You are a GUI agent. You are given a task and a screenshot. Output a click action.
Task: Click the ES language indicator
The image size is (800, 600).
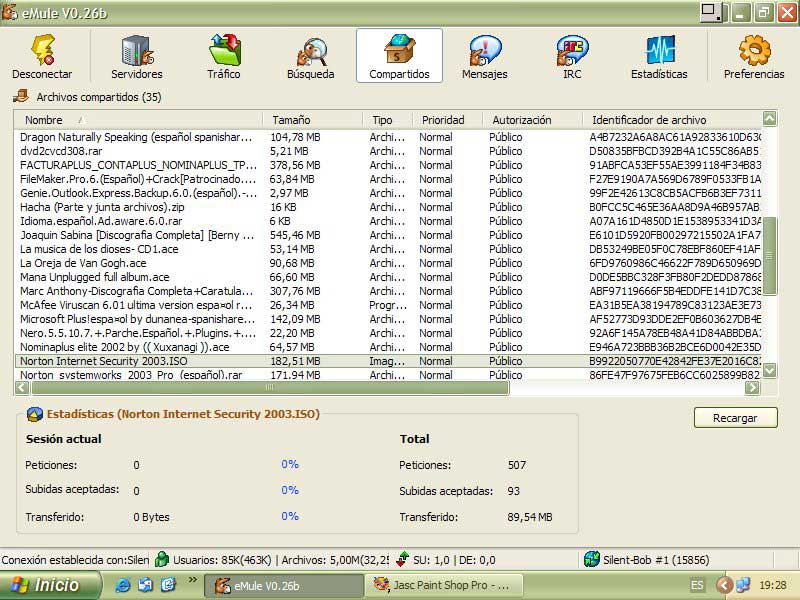tap(697, 585)
